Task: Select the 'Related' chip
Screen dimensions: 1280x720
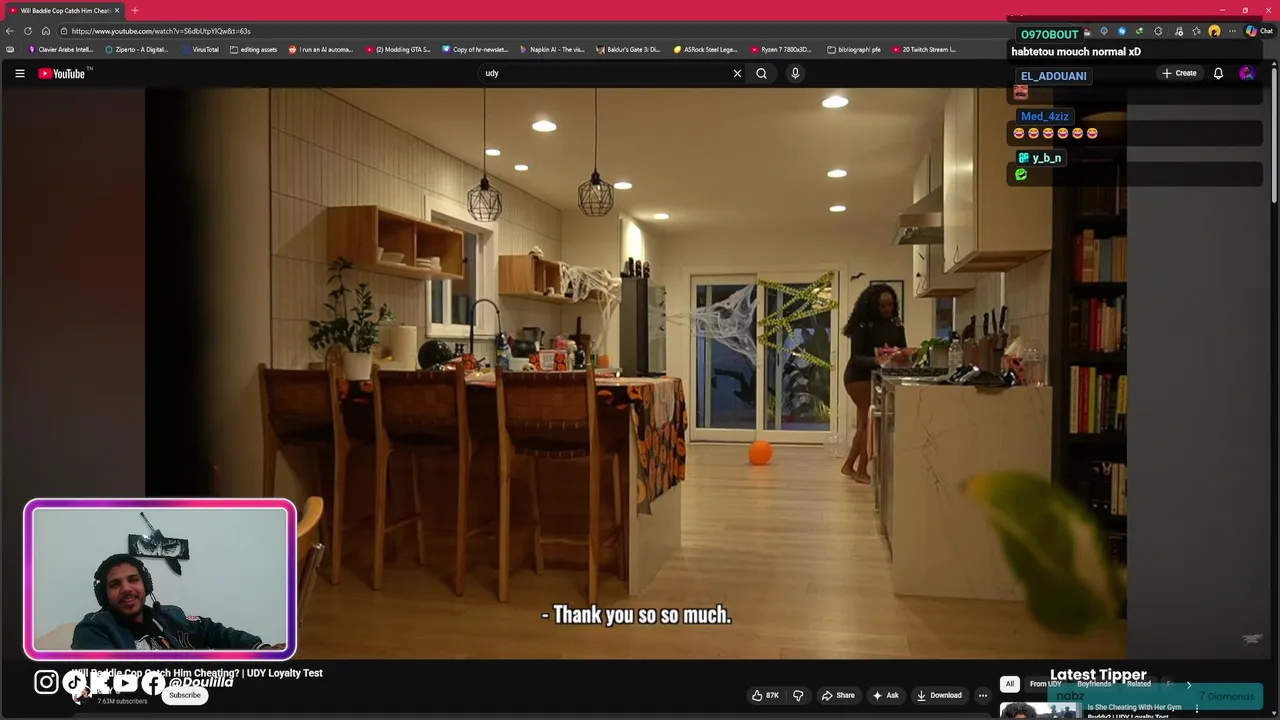Action: click(1139, 684)
